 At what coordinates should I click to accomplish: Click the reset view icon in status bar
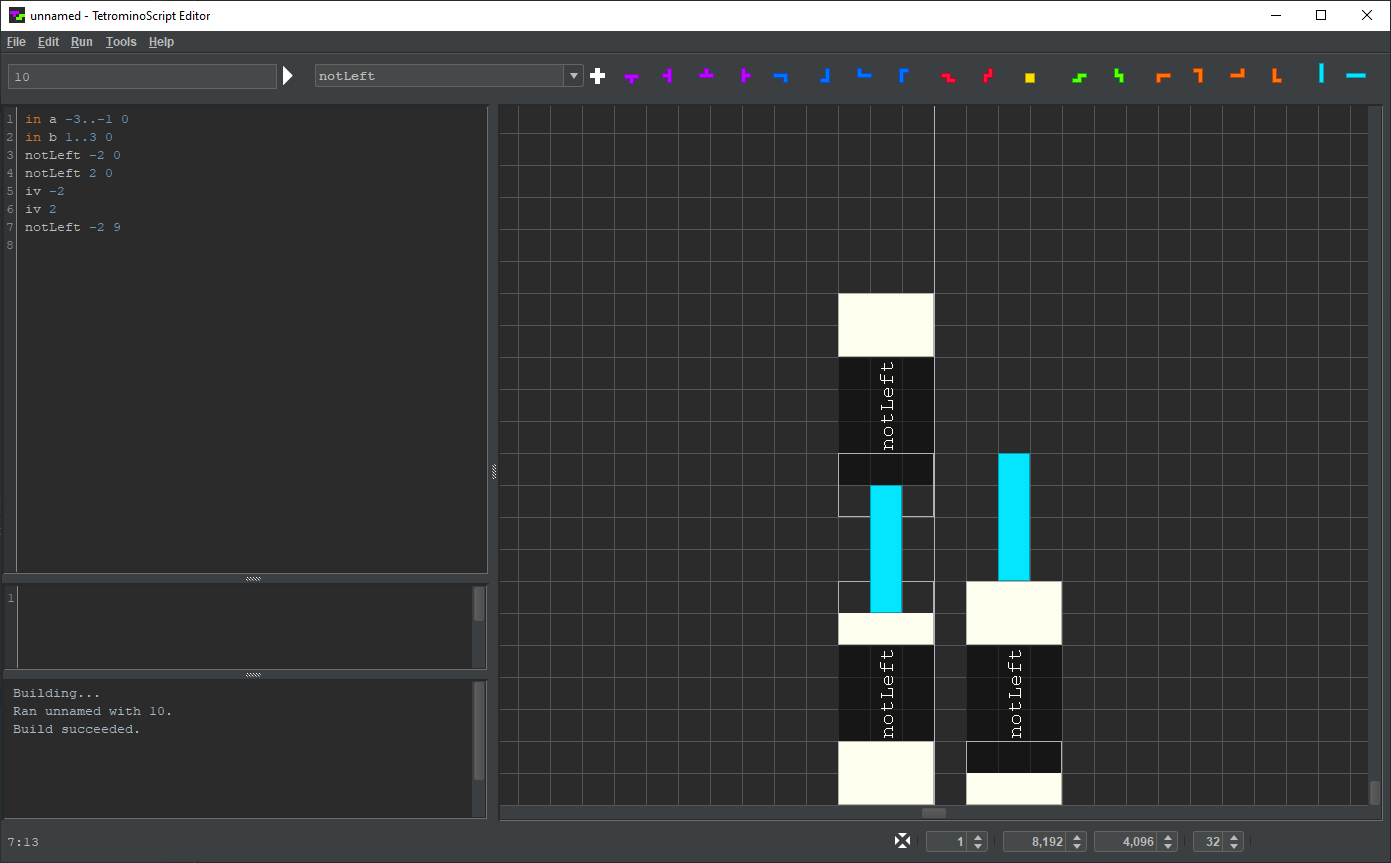point(903,841)
